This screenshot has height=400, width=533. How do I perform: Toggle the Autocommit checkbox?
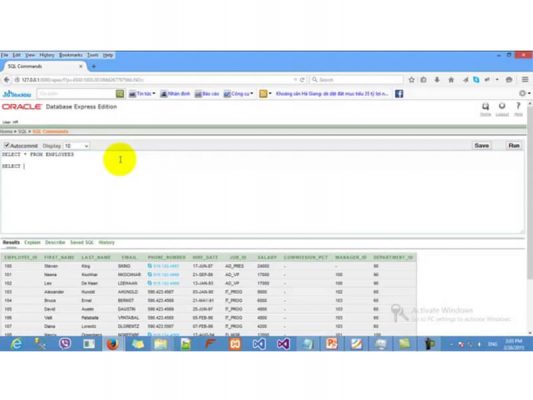point(6,145)
